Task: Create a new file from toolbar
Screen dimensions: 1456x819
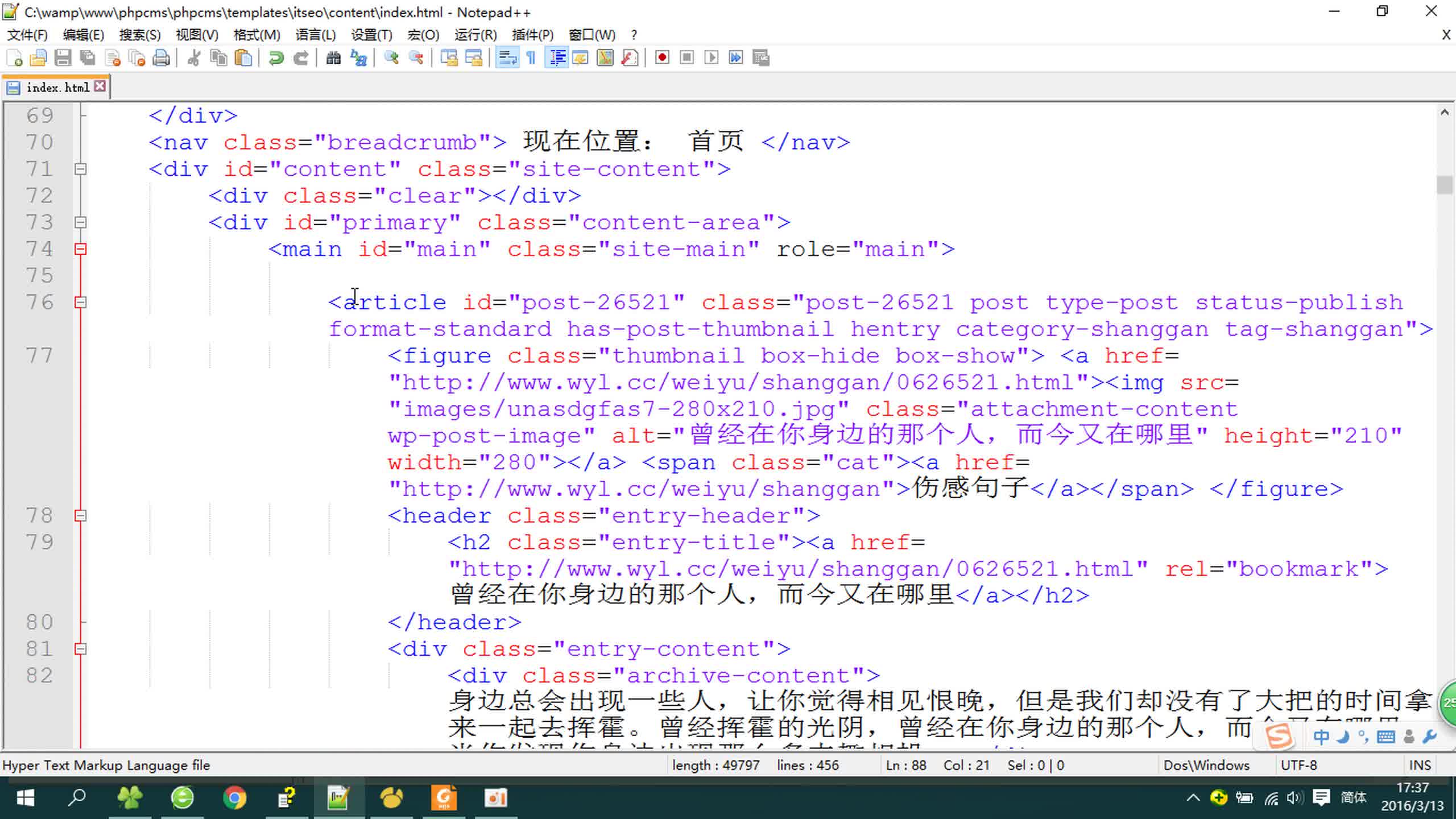Action: click(14, 57)
